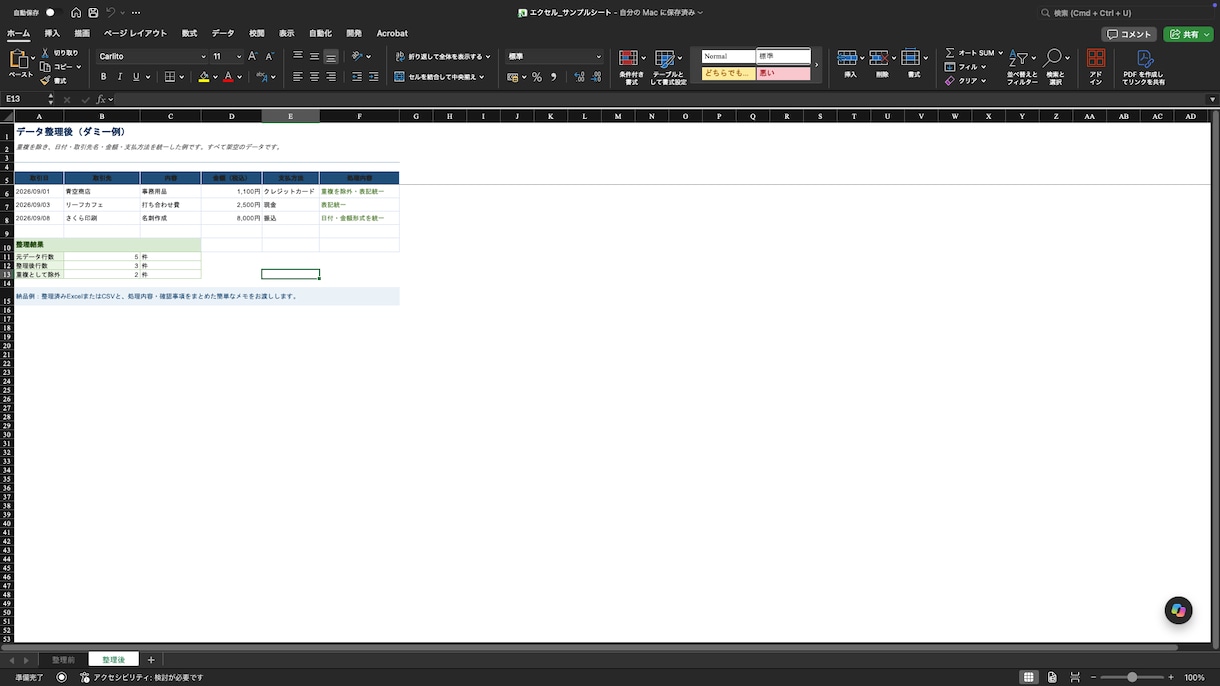Expand the wrap text (折り返して全体を表示する) dropdown
Screen dimensions: 1220x686
point(488,57)
